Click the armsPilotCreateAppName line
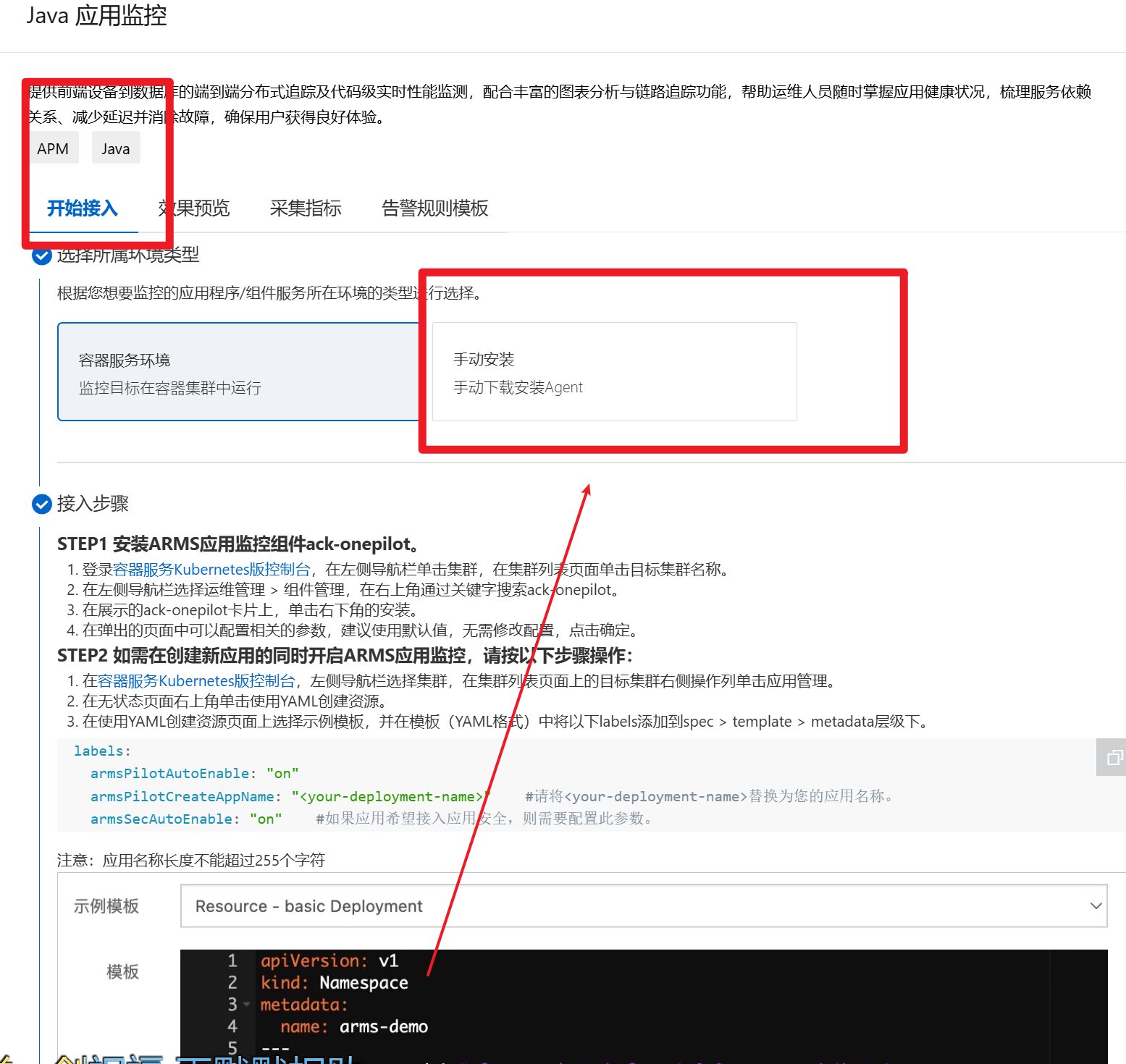 tap(290, 796)
